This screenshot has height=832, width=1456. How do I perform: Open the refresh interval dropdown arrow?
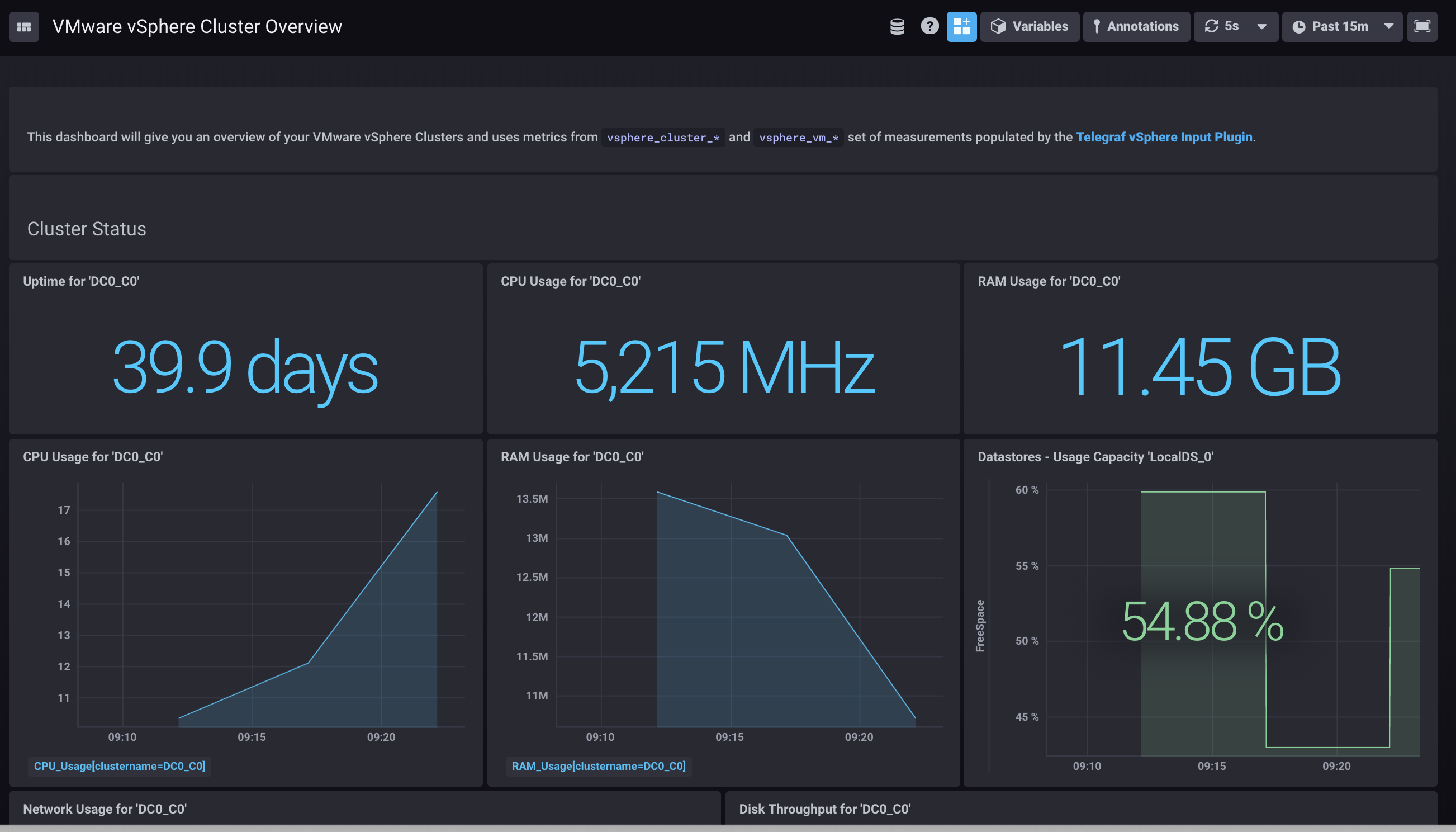pyautogui.click(x=1261, y=26)
